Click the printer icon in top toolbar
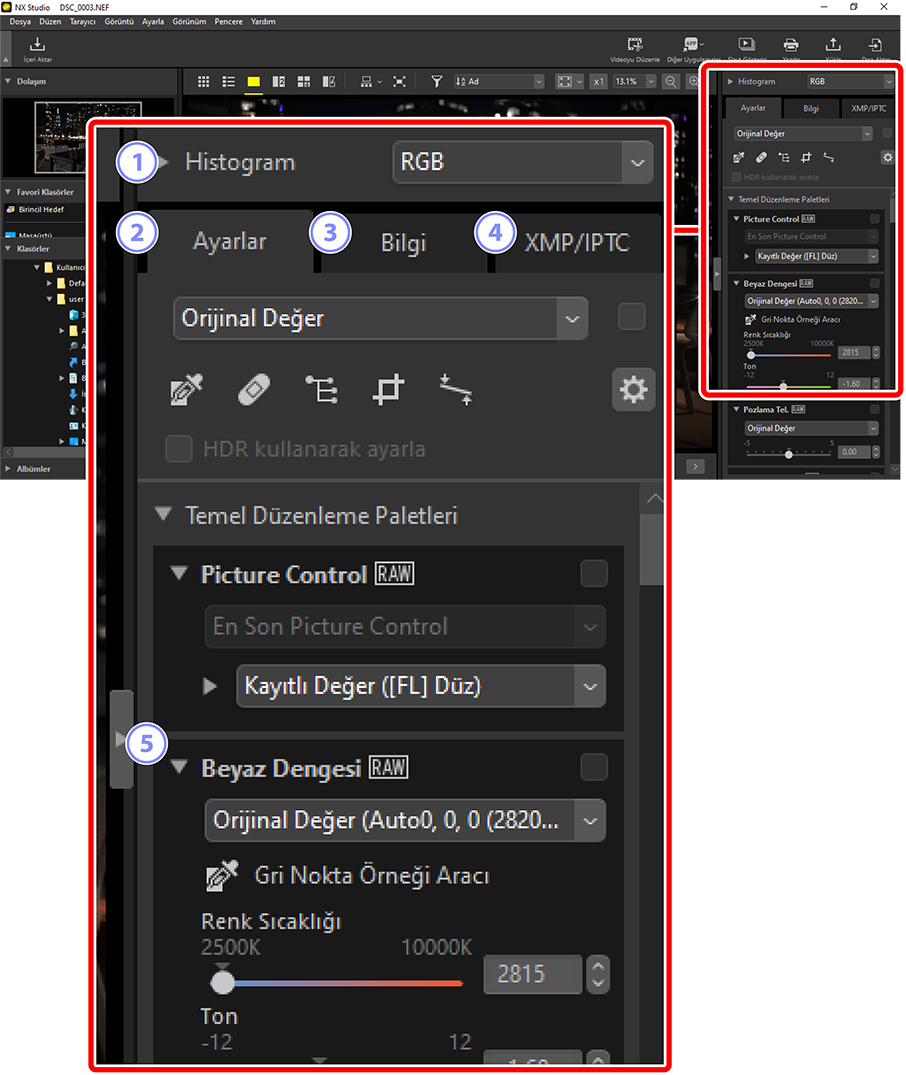The image size is (906, 1075). (x=791, y=45)
